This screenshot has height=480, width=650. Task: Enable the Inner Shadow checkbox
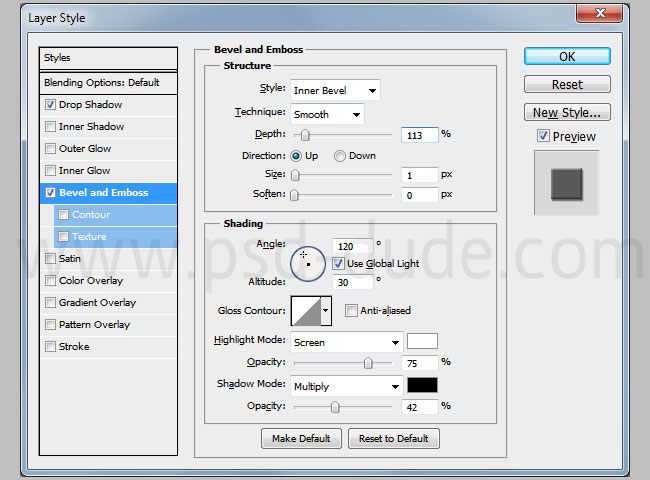pos(50,126)
